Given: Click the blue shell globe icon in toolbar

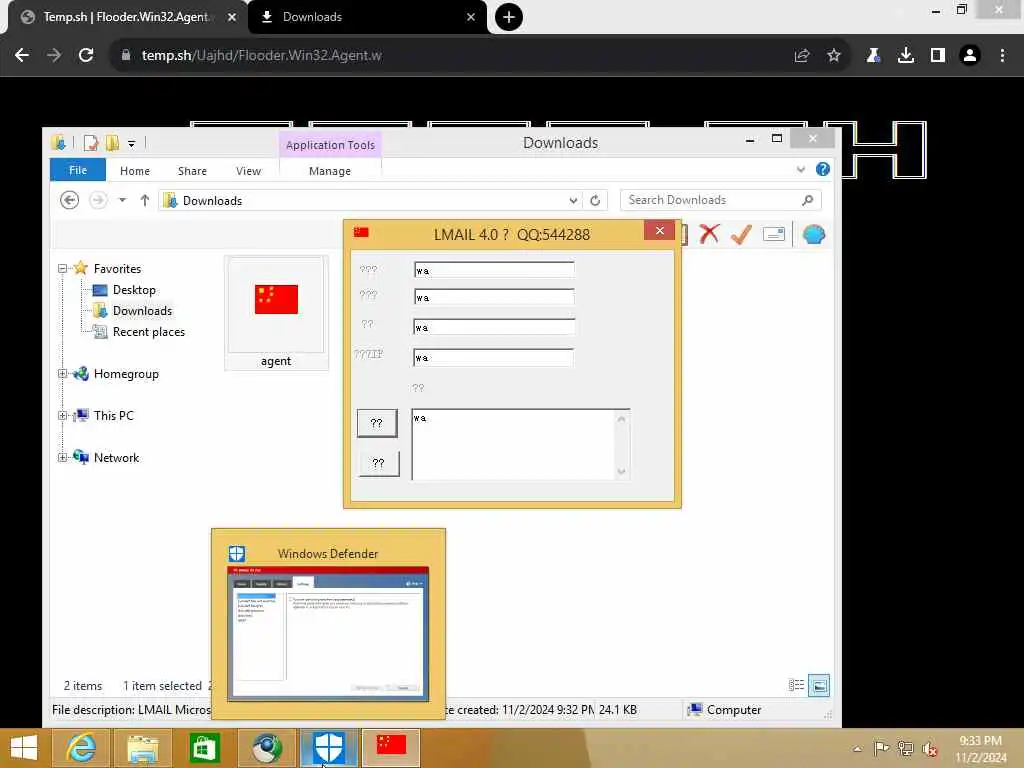Looking at the screenshot, I should [x=814, y=234].
